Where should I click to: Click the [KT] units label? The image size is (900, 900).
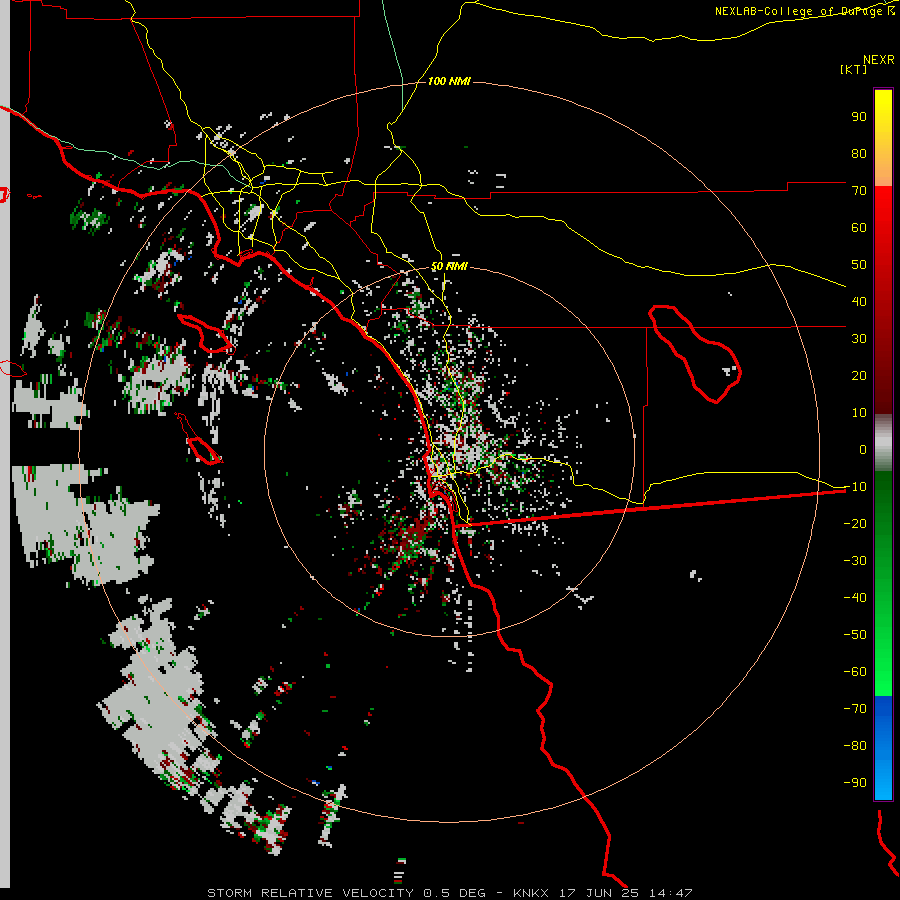tap(854, 69)
